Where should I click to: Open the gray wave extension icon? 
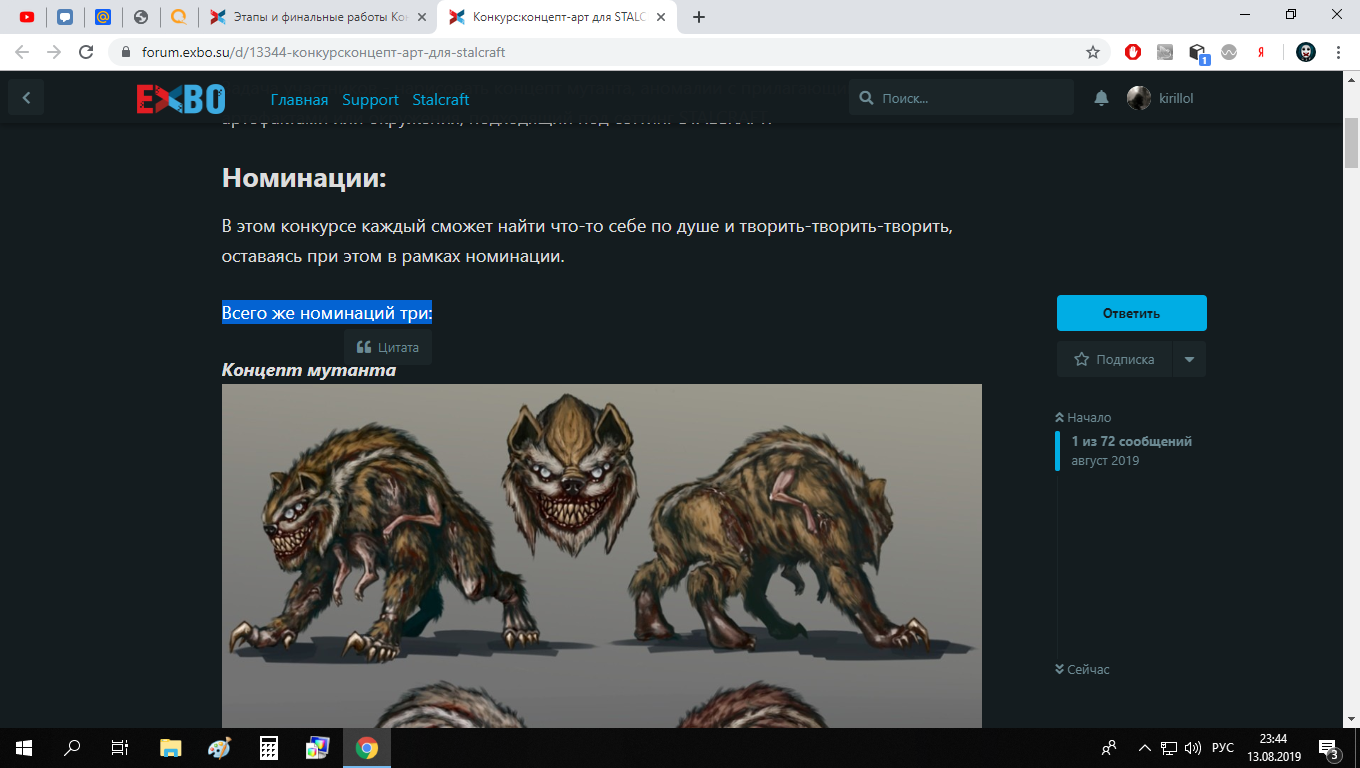coord(1229,52)
